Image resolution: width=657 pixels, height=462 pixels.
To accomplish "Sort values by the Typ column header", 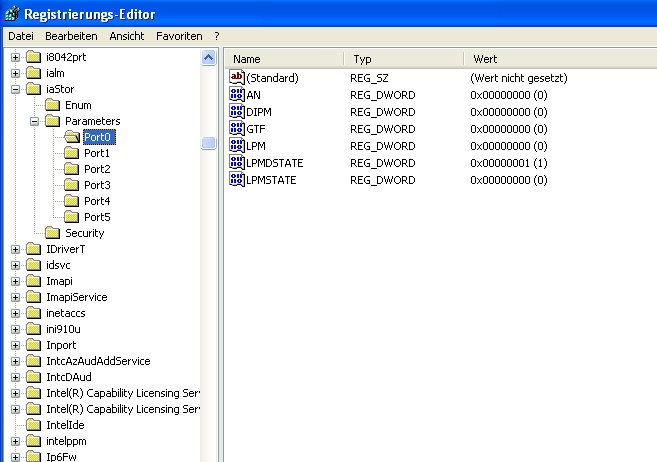I will pos(404,59).
